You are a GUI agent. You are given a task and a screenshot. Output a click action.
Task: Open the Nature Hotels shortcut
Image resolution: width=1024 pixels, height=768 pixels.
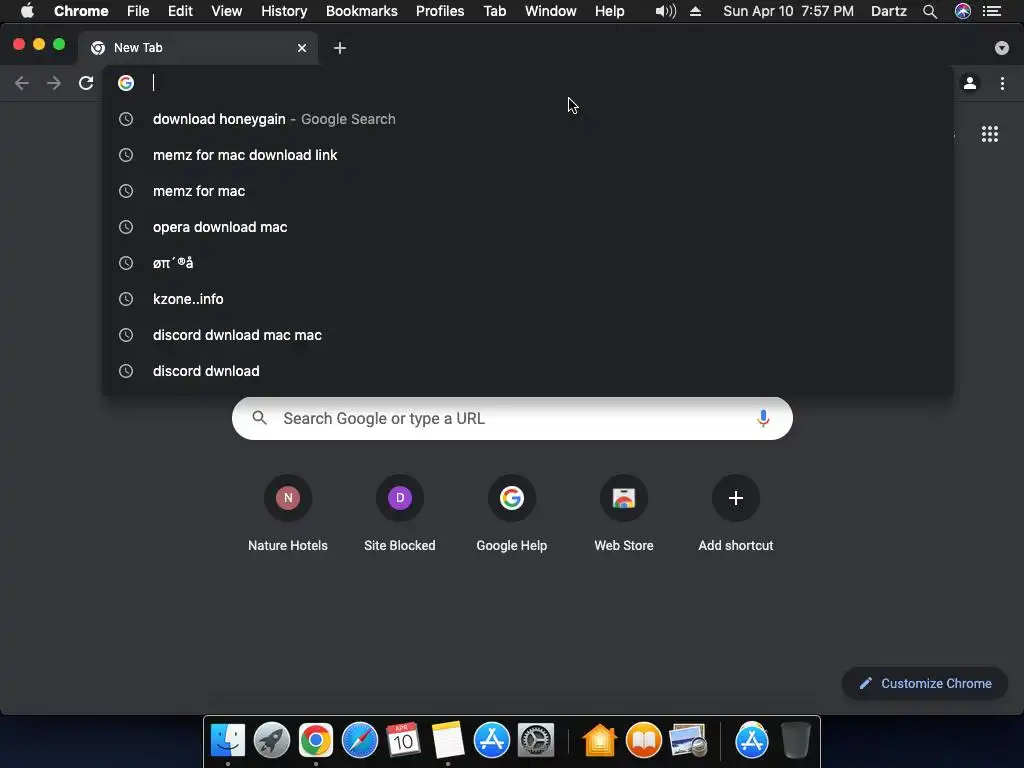click(x=288, y=514)
